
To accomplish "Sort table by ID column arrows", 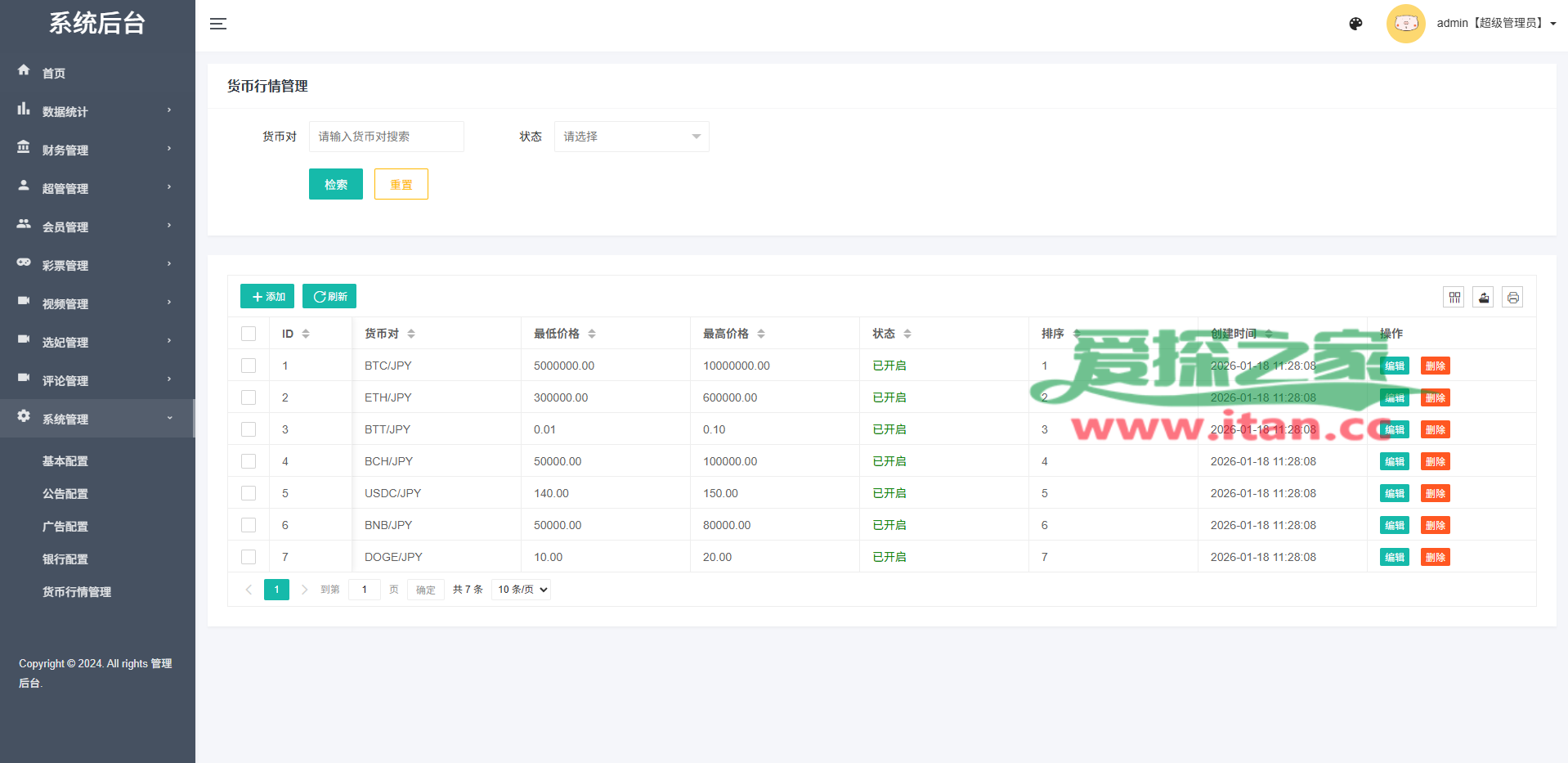I will point(306,334).
